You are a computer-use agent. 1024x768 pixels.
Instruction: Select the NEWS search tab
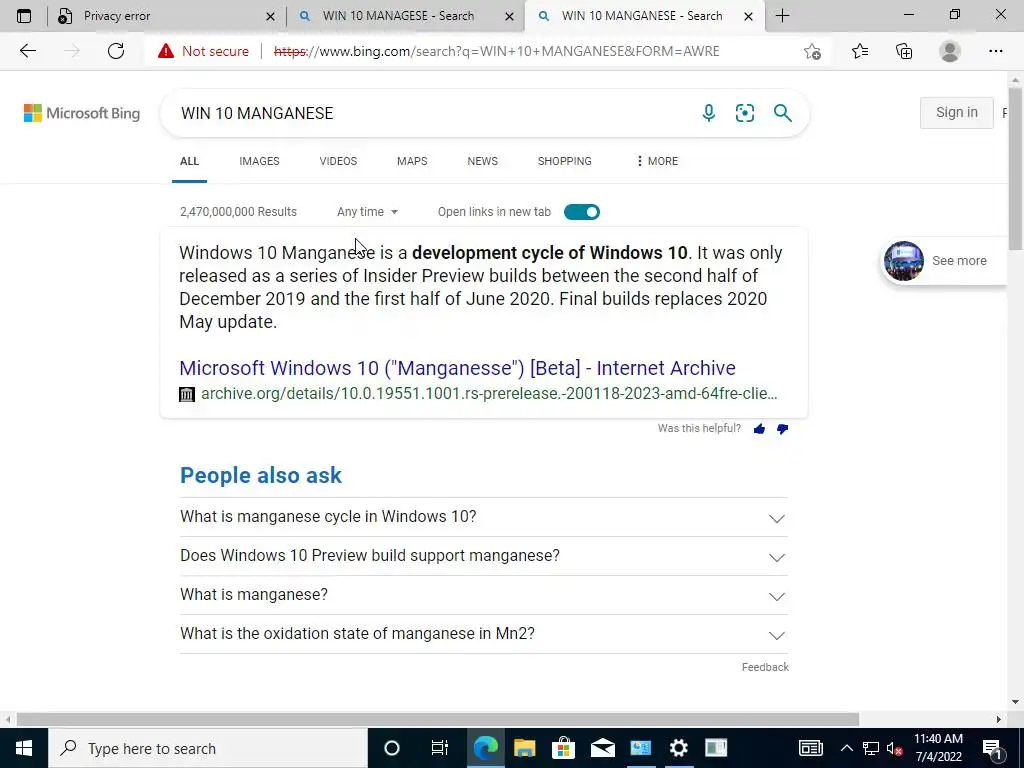483,161
